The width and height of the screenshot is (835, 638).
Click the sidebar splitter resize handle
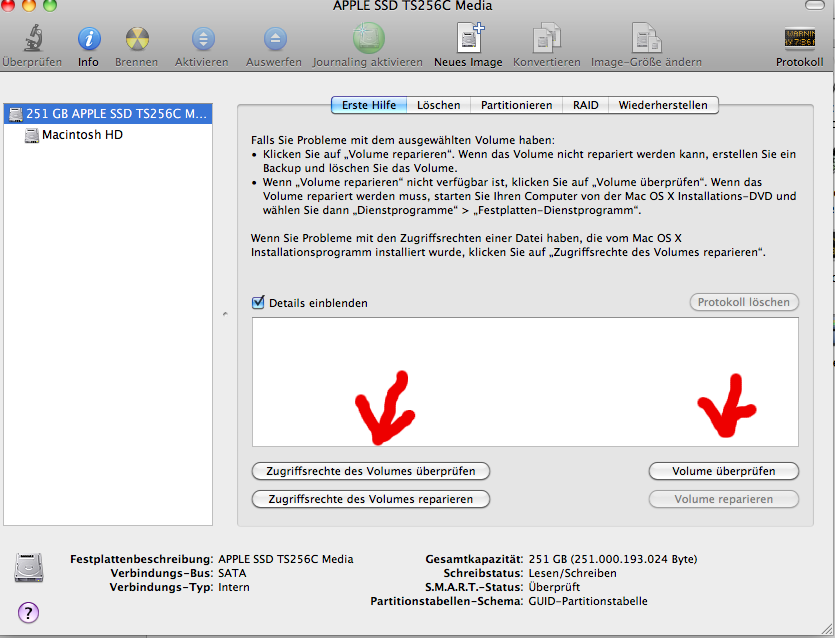(224, 314)
